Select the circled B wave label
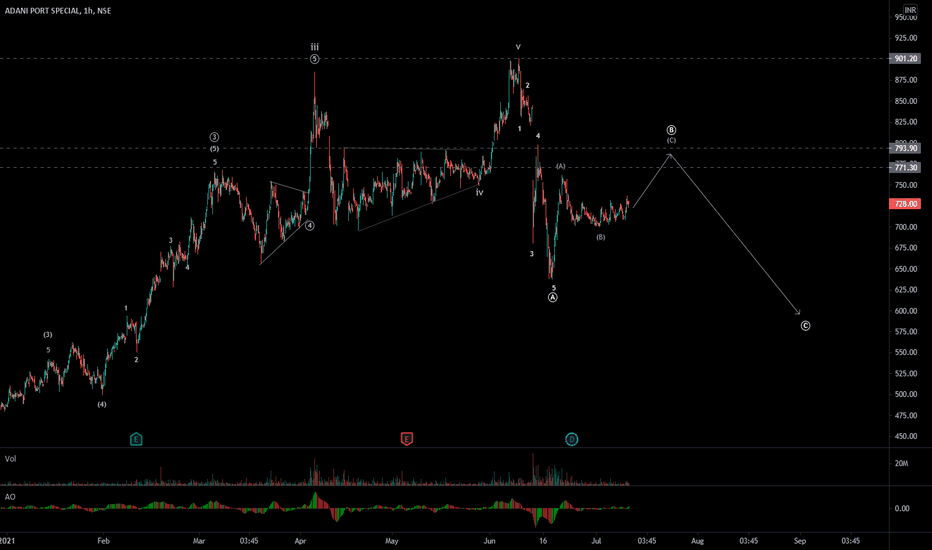Screen dimensions: 932x550 (x=671, y=130)
